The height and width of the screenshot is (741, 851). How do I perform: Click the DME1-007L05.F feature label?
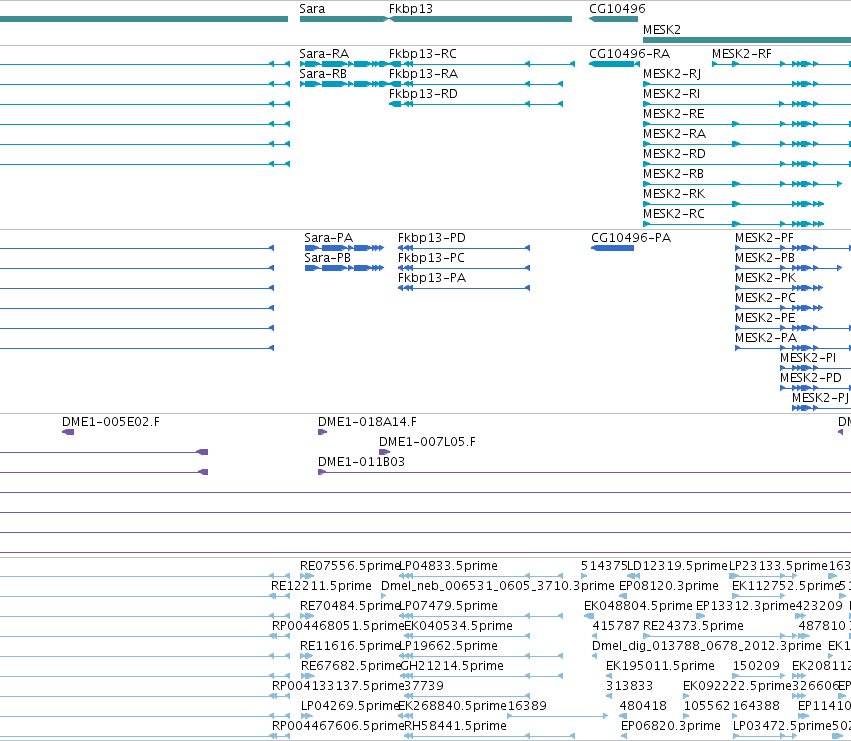tap(427, 442)
